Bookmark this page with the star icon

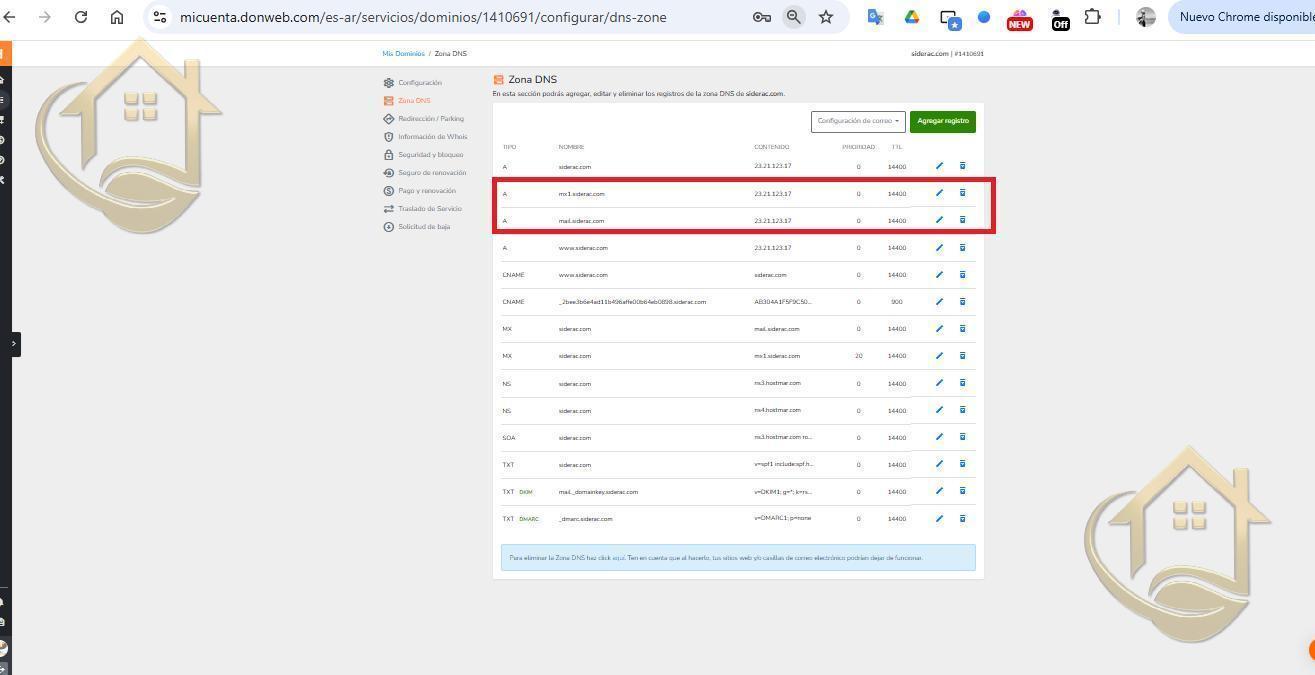tap(826, 17)
